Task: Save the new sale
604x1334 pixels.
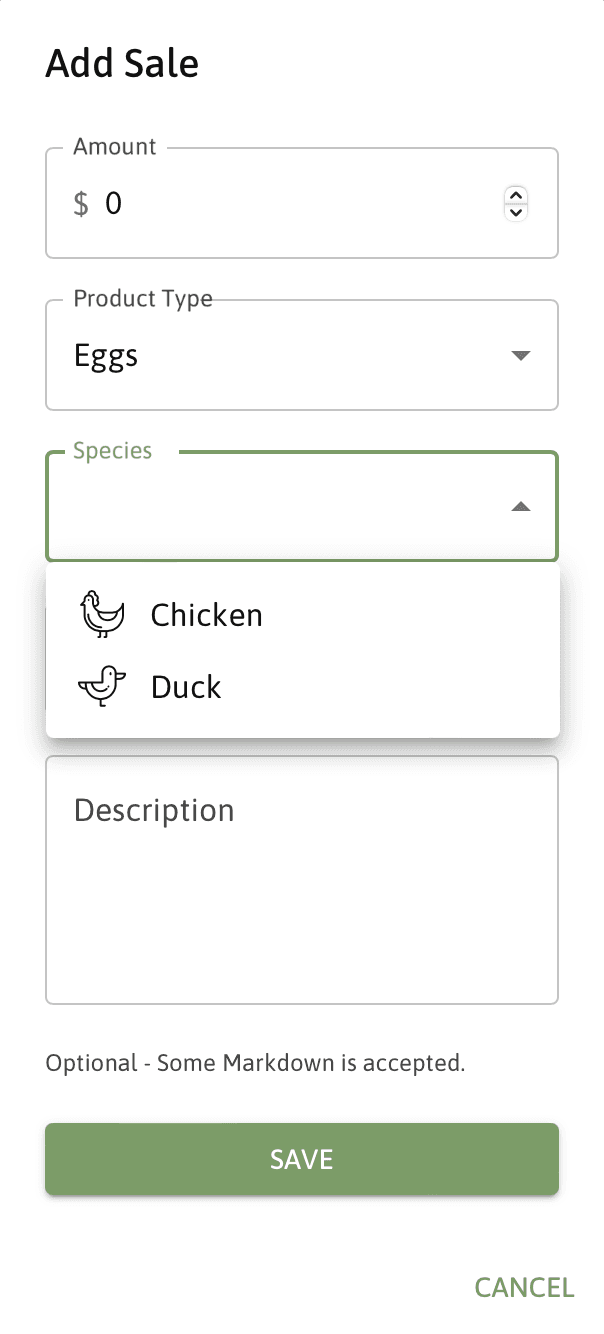Action: click(x=302, y=1159)
